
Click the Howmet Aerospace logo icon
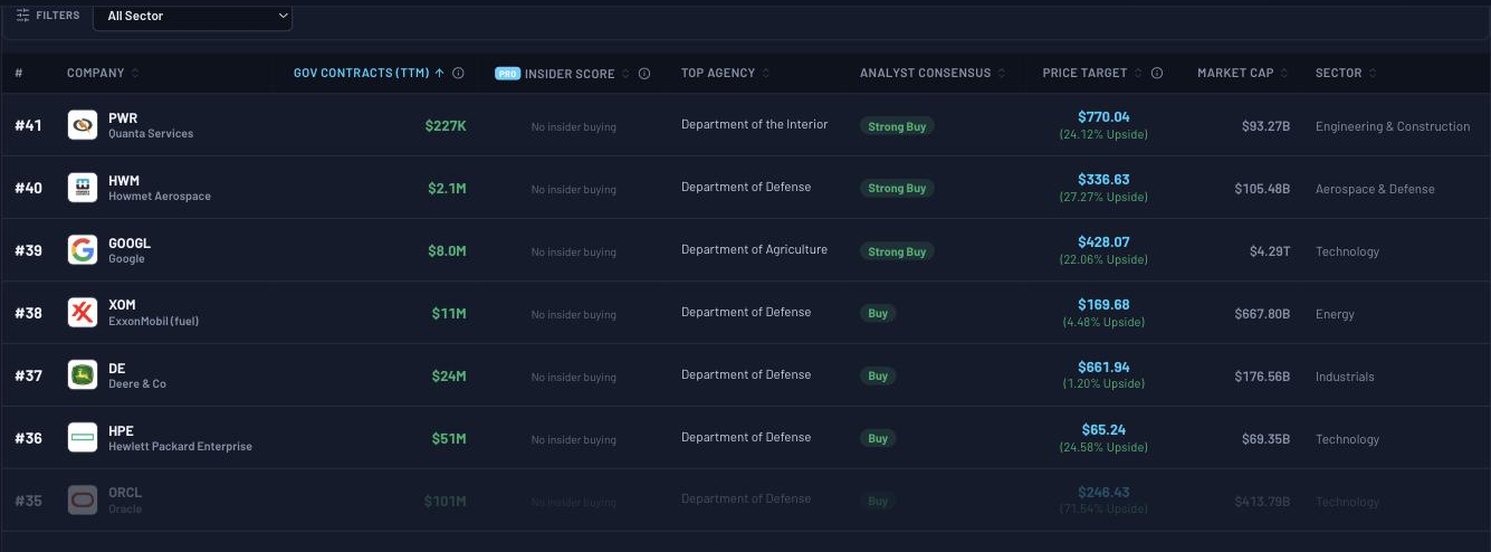[82, 188]
